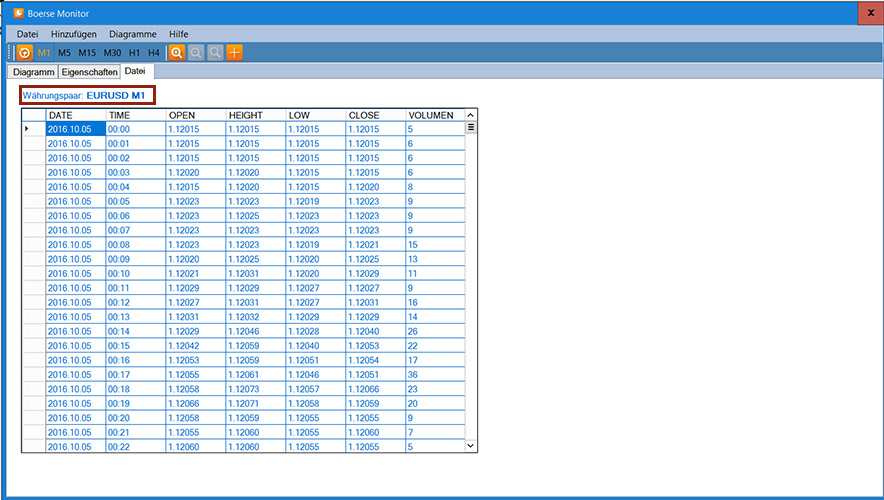Click the orange zoom-in magnifier icon
Screen dimensions: 884x500
click(x=177, y=53)
